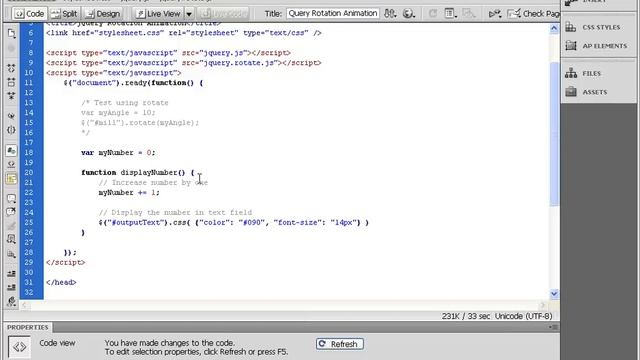Click the Format Source Code icon
The width and height of the screenshot is (640, 360).
(11, 302)
